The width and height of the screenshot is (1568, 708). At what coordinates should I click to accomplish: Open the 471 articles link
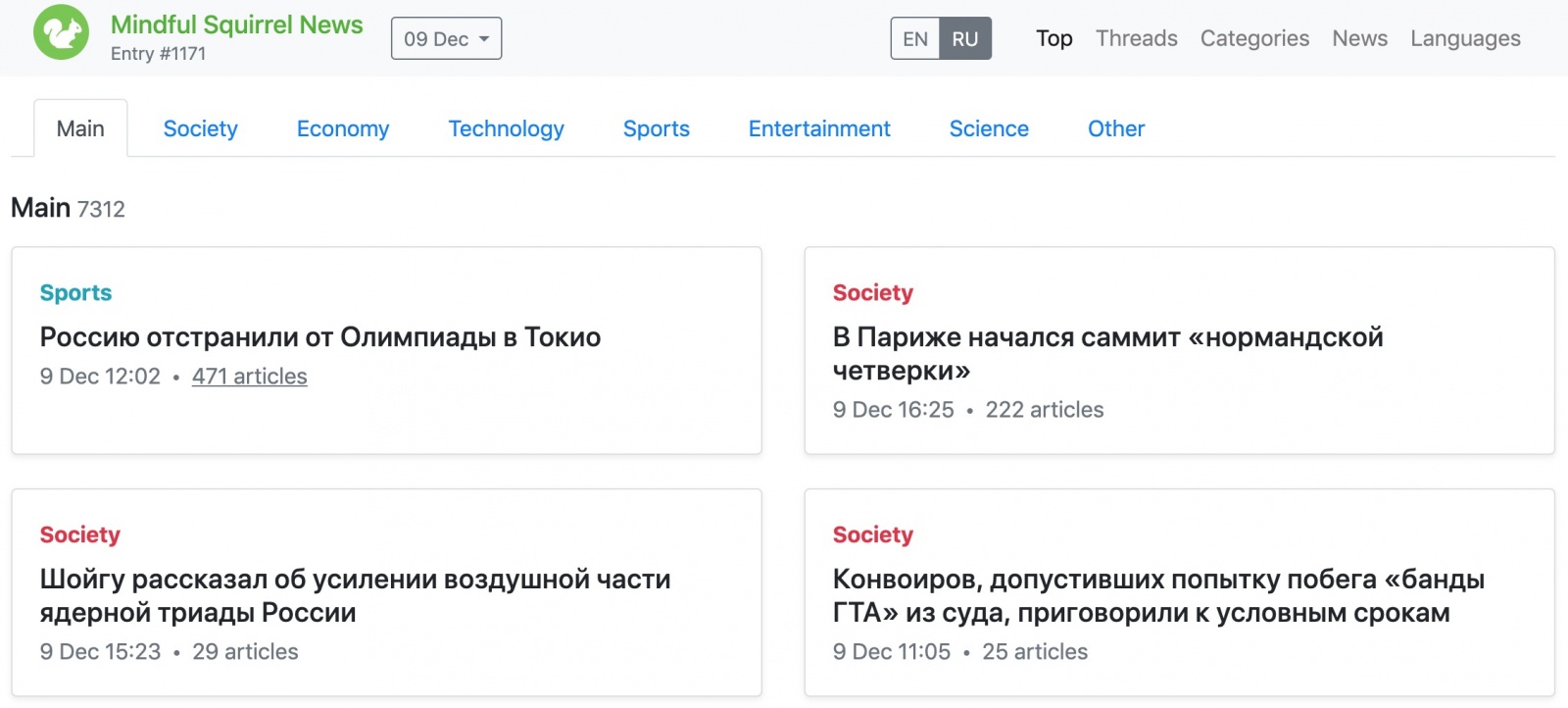click(x=249, y=377)
